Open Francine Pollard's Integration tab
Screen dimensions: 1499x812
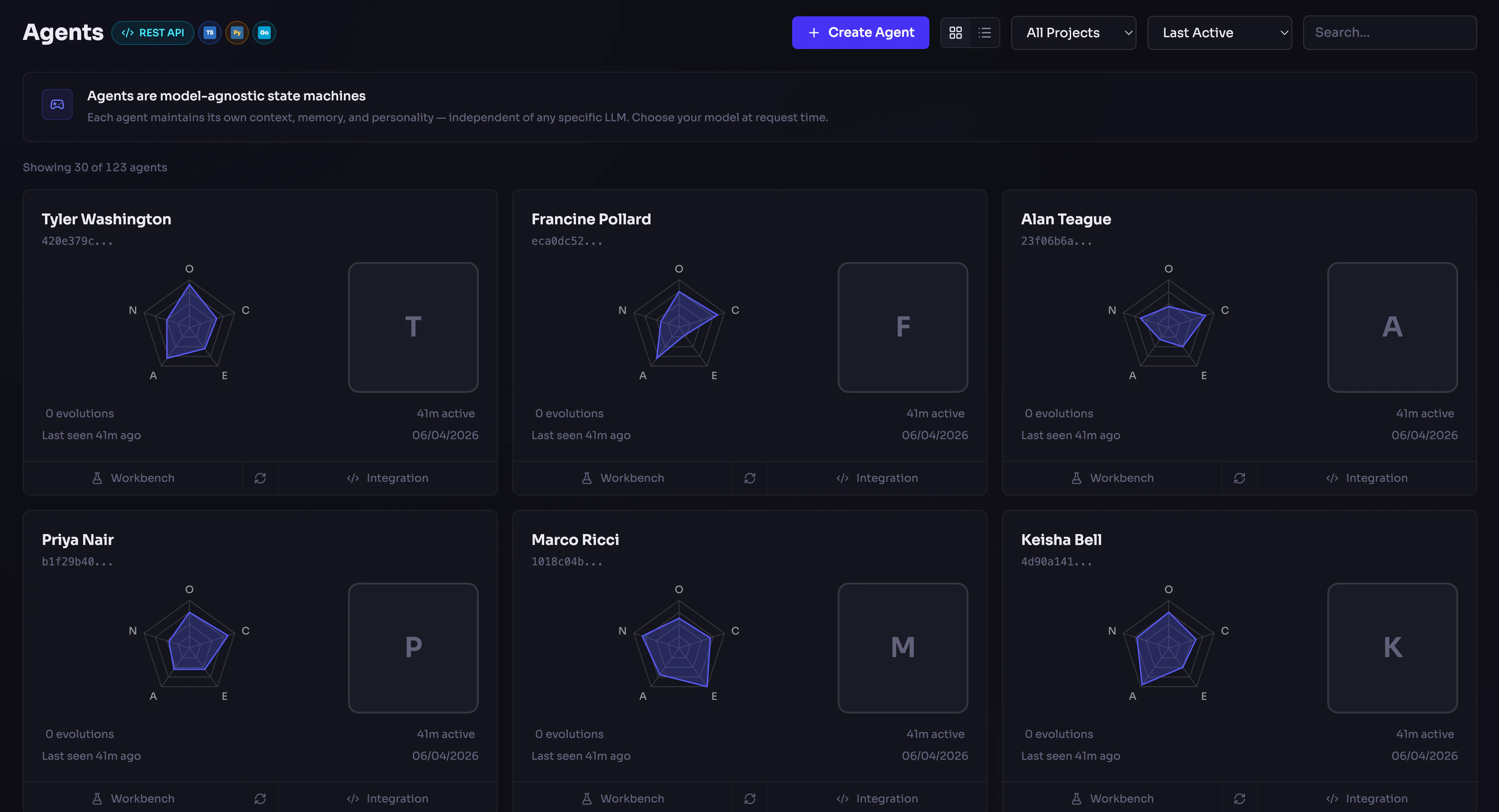click(x=877, y=478)
